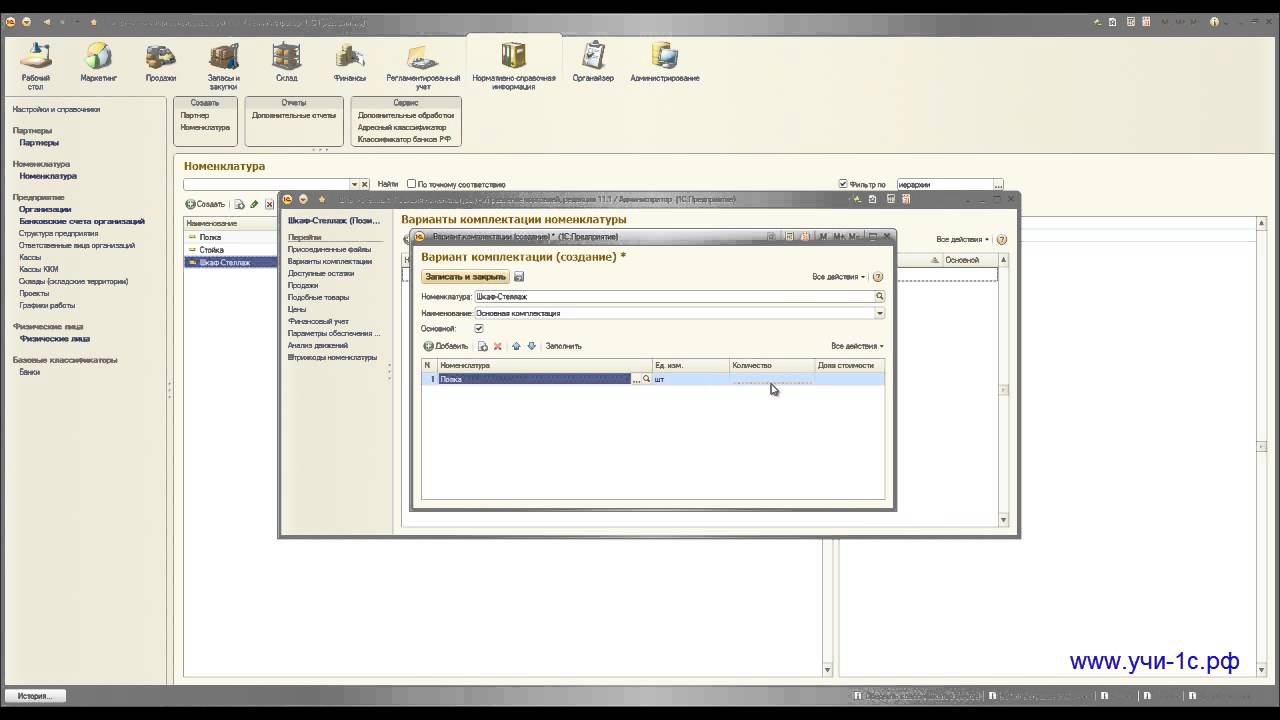Open the Склад section
The width and height of the screenshot is (1280, 720).
pos(286,62)
